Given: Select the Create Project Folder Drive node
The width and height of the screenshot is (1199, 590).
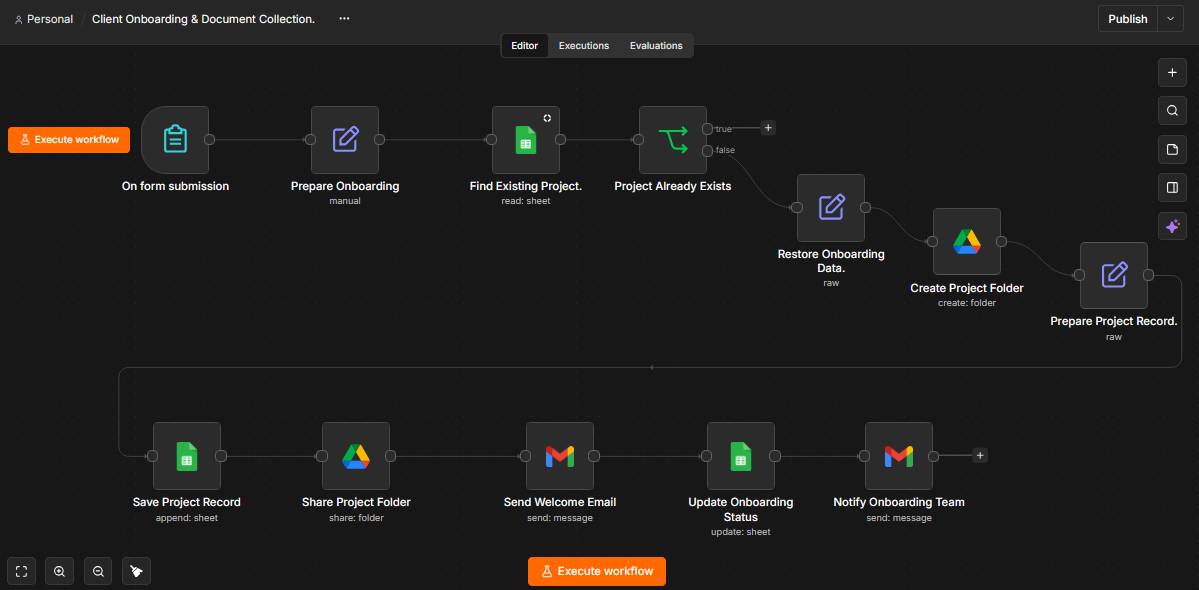Looking at the screenshot, I should point(967,242).
